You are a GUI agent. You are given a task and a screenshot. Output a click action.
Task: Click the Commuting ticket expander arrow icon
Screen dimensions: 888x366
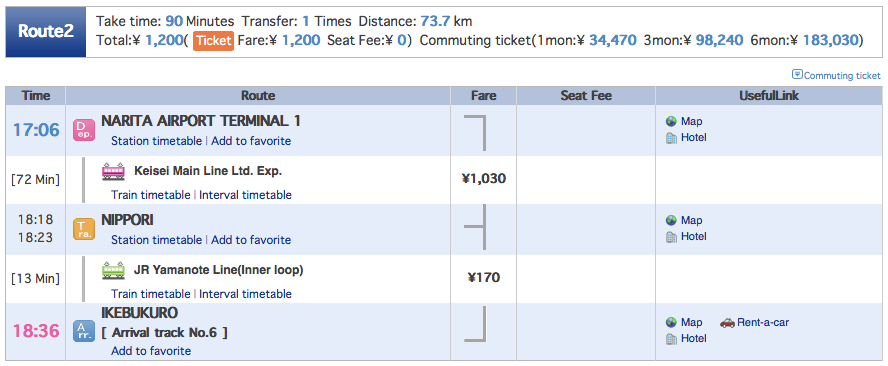797,74
